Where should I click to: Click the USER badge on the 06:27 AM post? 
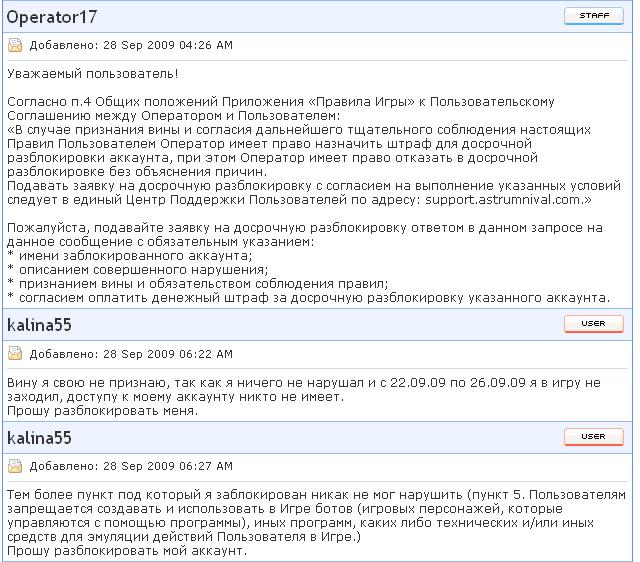click(593, 436)
